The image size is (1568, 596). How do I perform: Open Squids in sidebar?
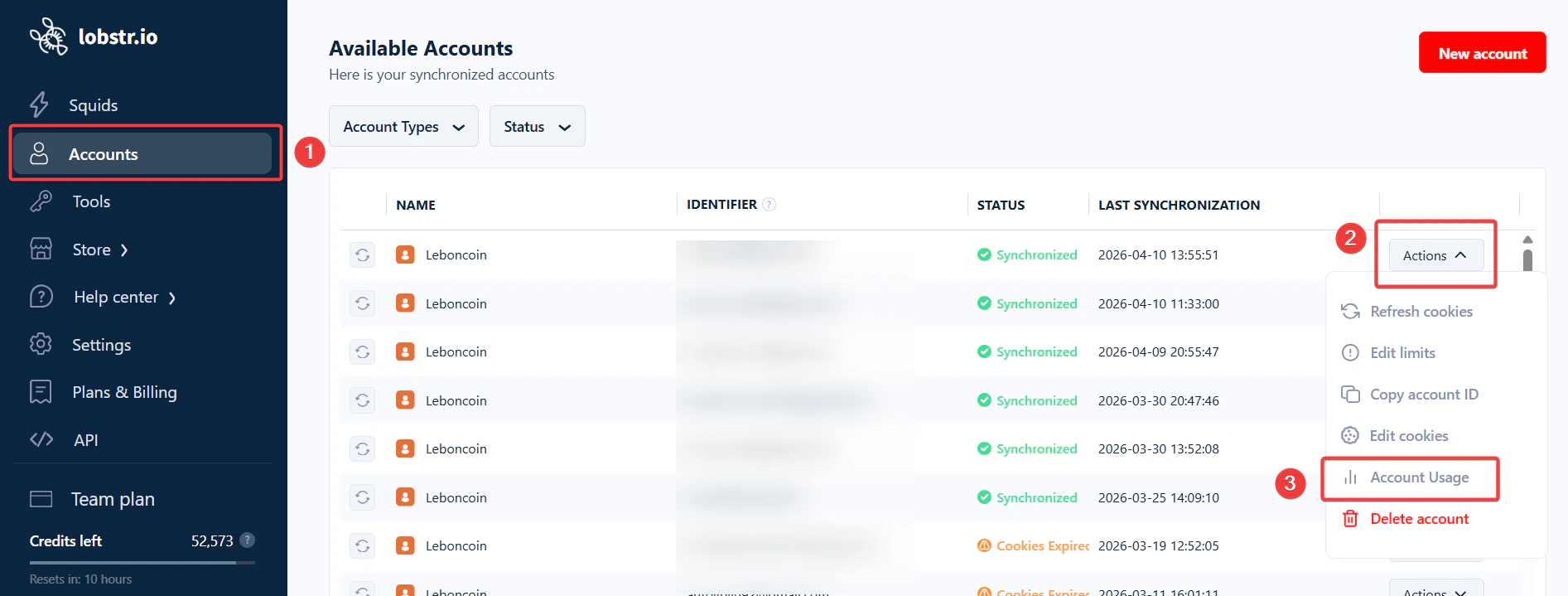pos(93,105)
